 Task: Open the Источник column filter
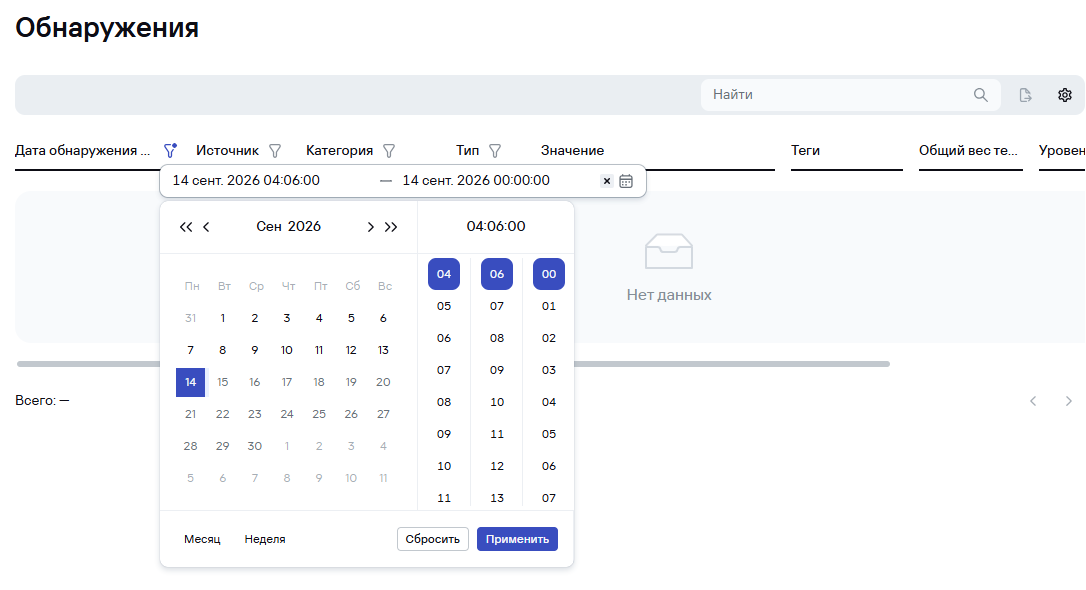point(275,150)
